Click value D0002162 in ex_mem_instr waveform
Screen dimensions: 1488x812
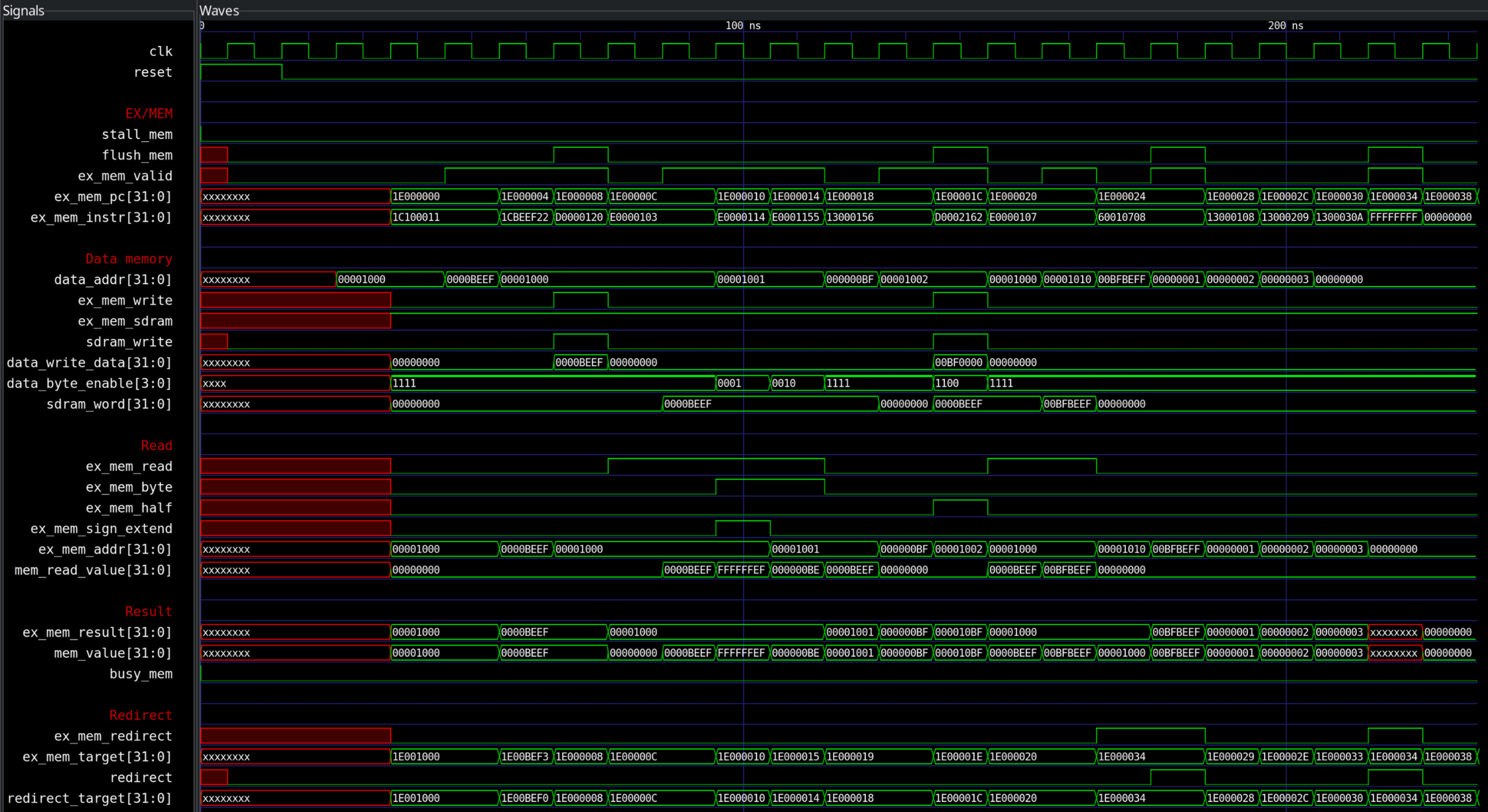pyautogui.click(x=959, y=217)
